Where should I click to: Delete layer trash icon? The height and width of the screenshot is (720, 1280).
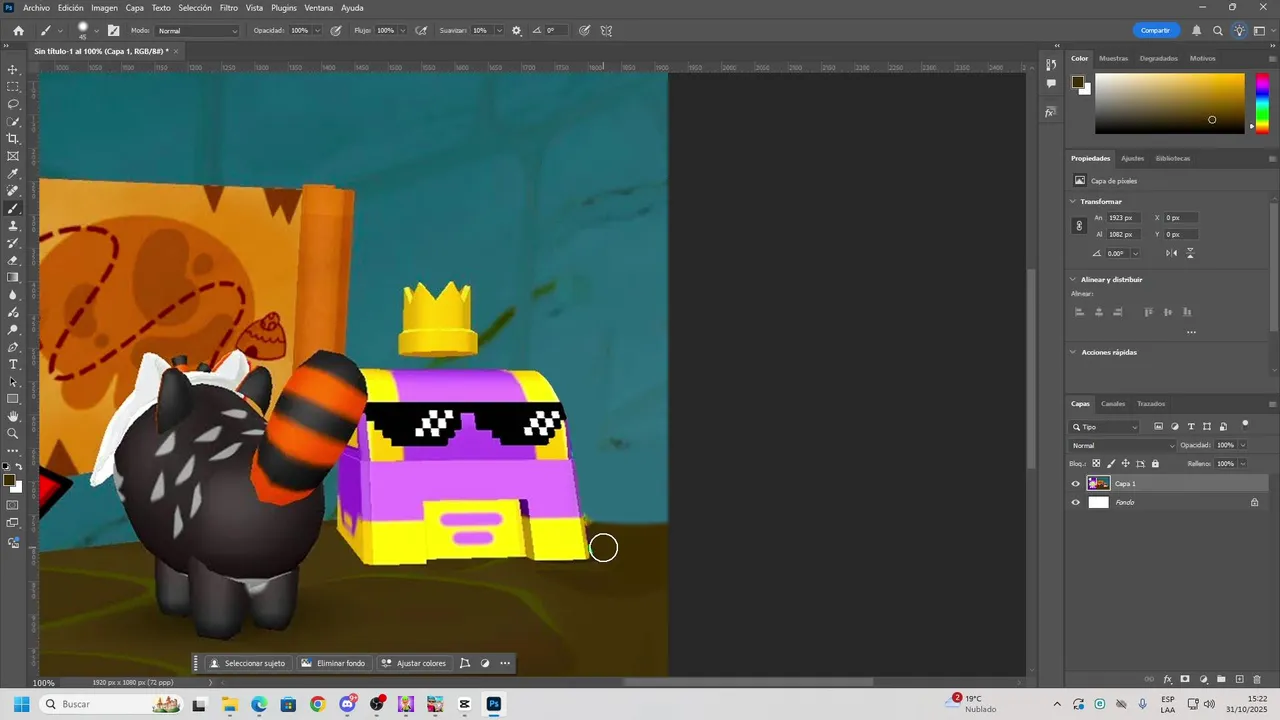point(1257,679)
